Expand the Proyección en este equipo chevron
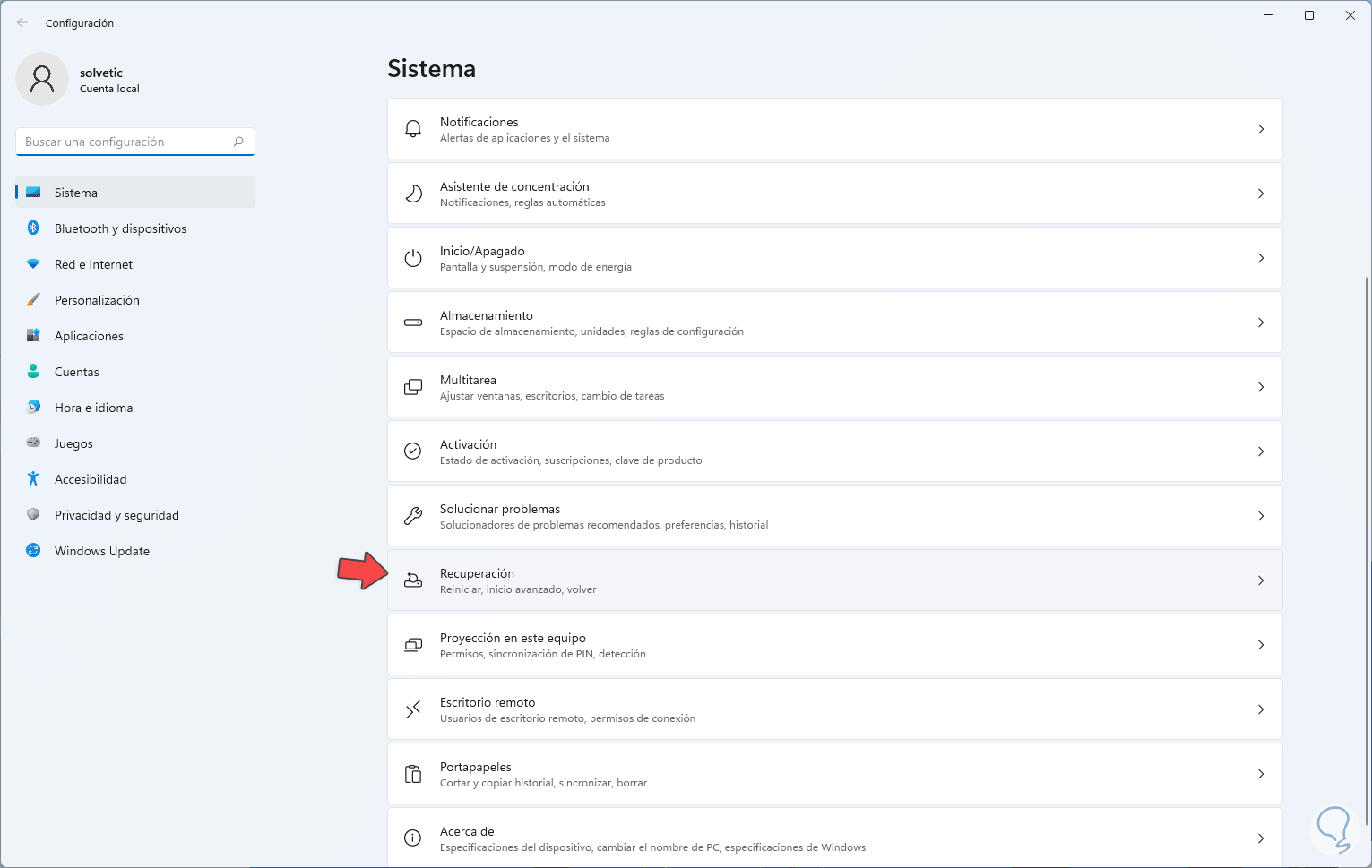 coord(1261,645)
